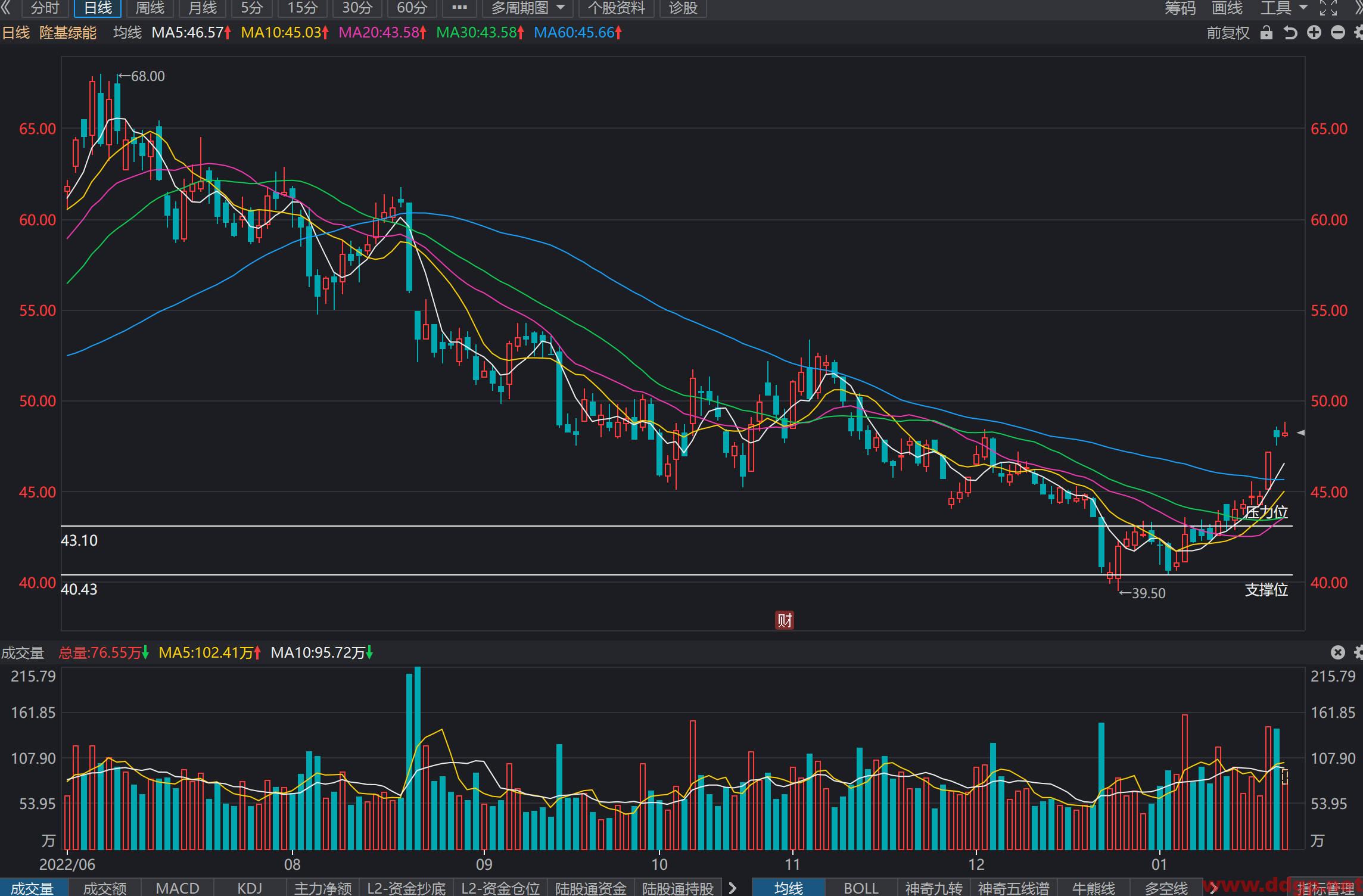This screenshot has height=896, width=1363.
Task: Open 个股资料 stock info
Action: (616, 8)
